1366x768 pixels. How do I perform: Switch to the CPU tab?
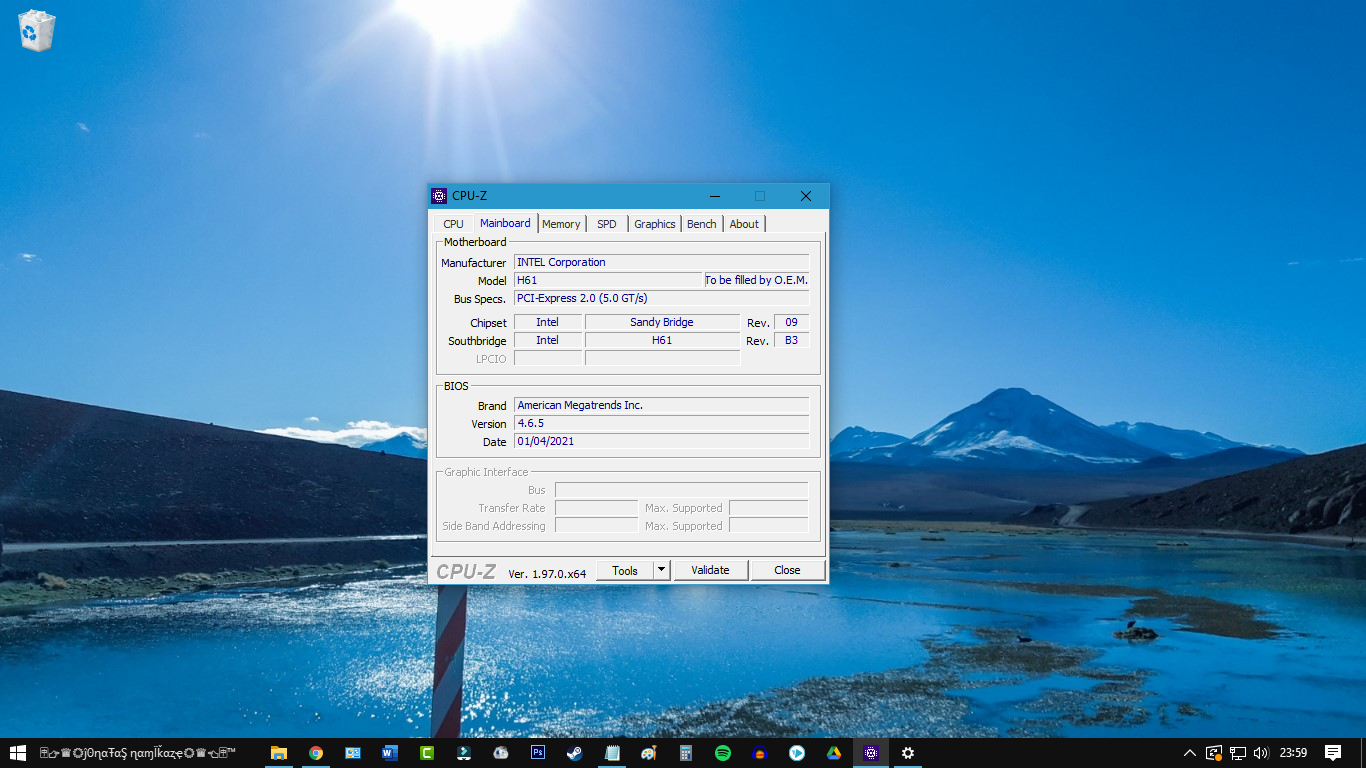coord(453,224)
